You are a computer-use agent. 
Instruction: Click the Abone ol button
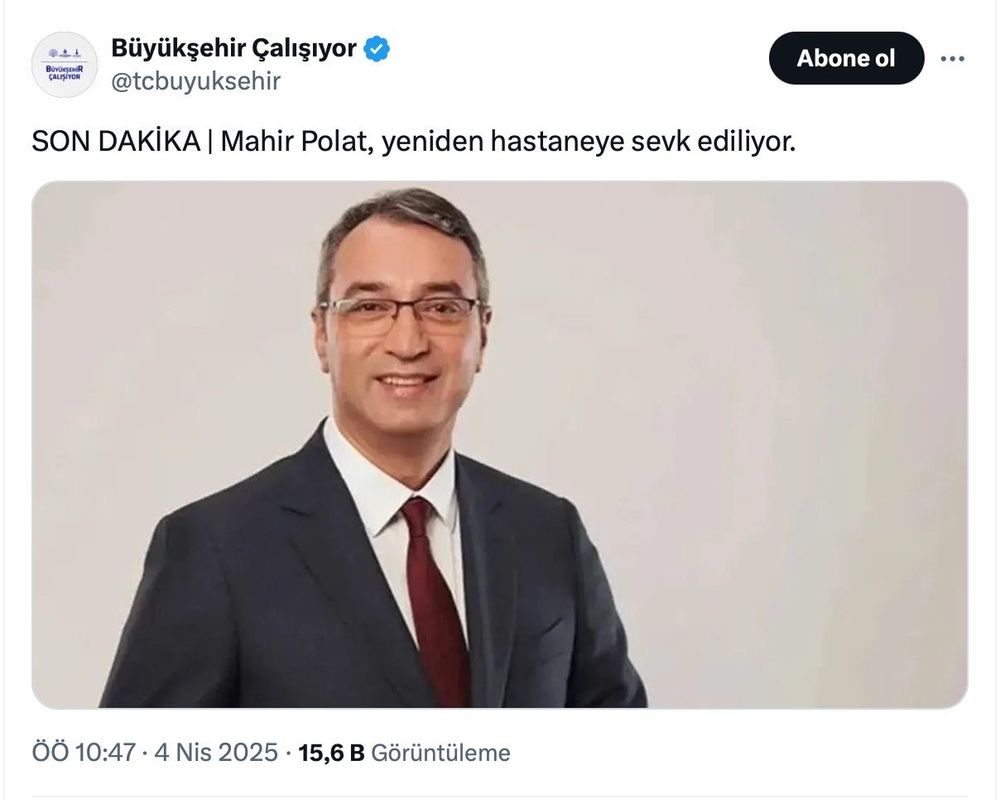846,58
